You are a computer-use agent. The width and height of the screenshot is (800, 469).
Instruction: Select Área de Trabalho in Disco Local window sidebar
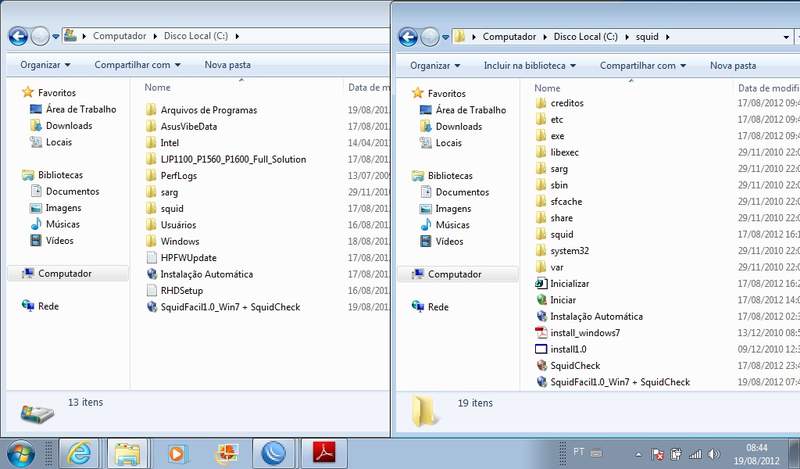click(73, 109)
